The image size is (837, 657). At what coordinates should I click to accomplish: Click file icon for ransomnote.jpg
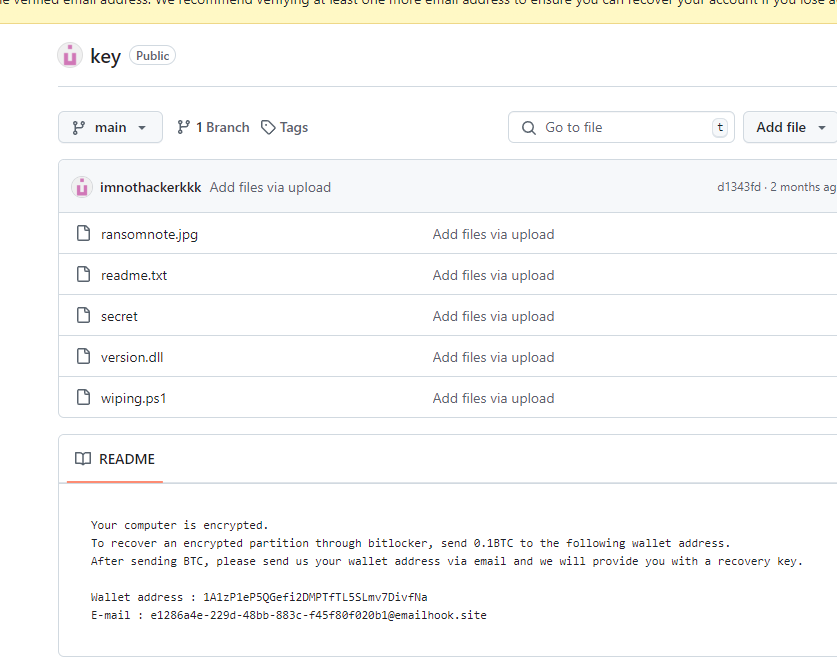click(x=83, y=233)
